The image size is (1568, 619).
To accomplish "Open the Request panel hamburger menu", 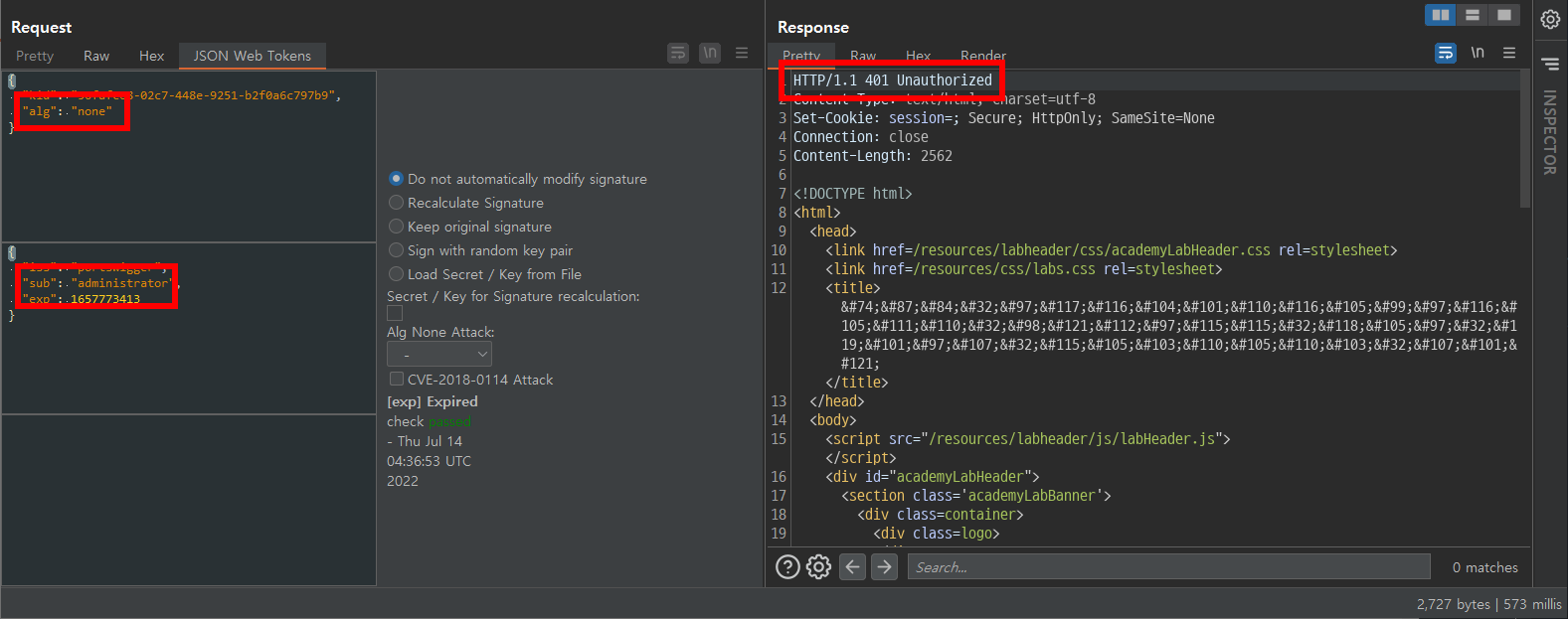I will coord(742,53).
